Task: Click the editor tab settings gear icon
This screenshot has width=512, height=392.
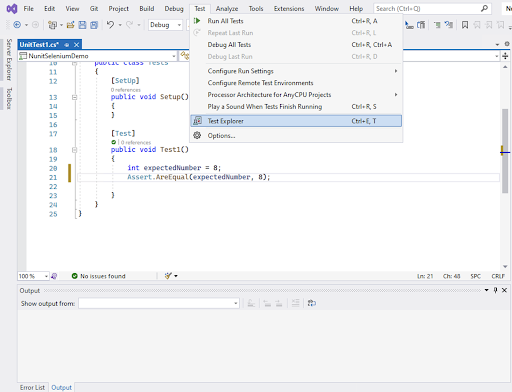Action: (507, 44)
